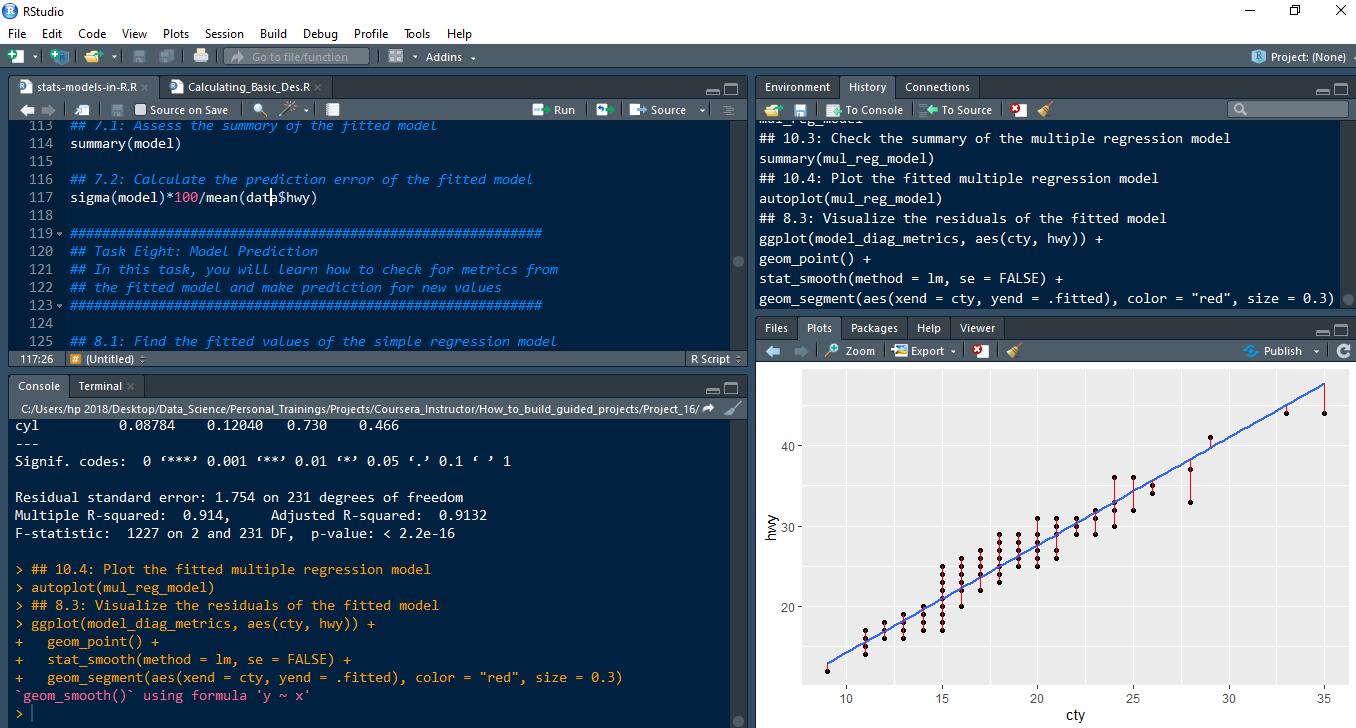This screenshot has width=1356, height=728.
Task: Toggle the Source on Save checkbox
Action: 141,110
